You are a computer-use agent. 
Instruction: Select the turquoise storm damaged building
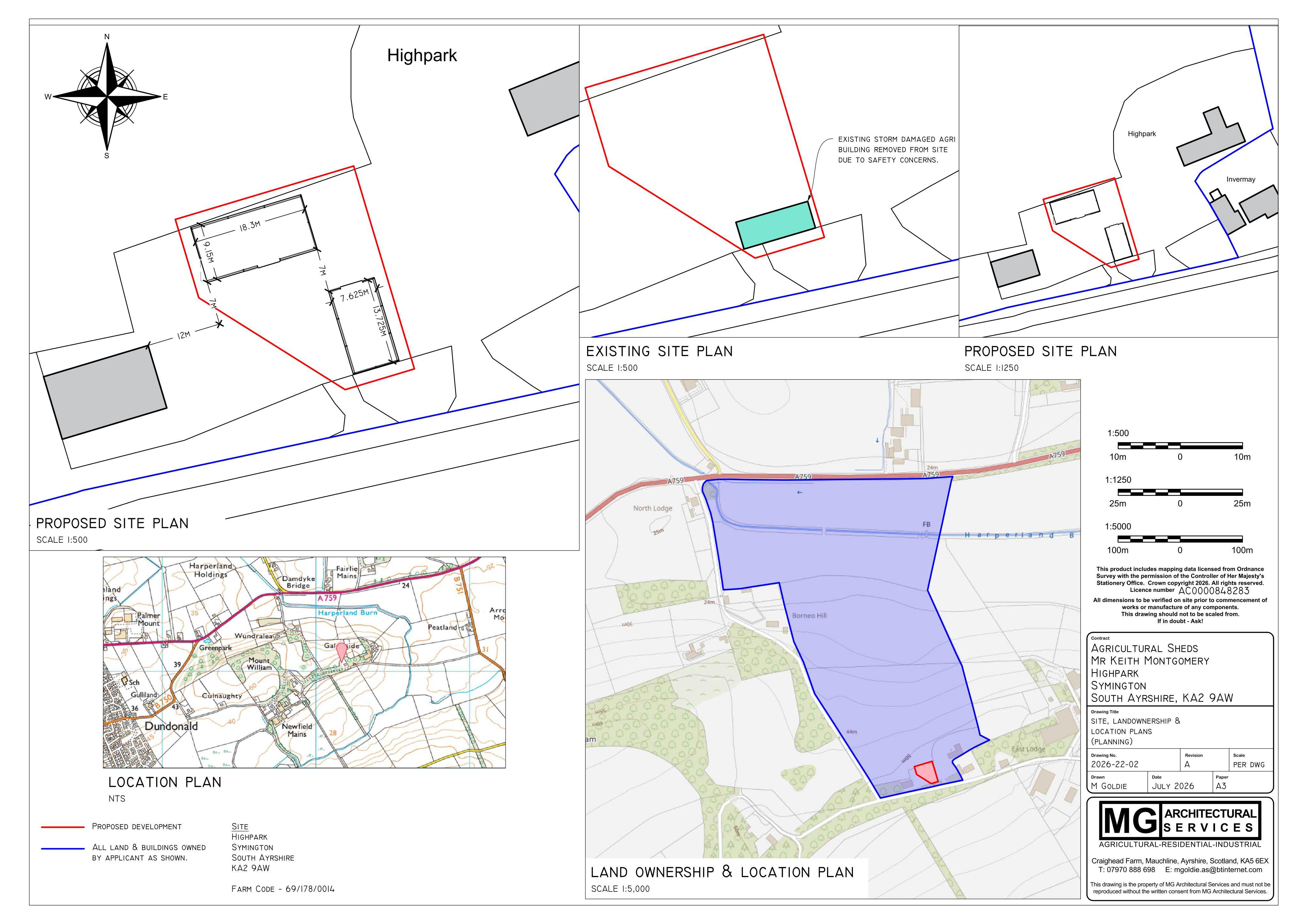[776, 226]
